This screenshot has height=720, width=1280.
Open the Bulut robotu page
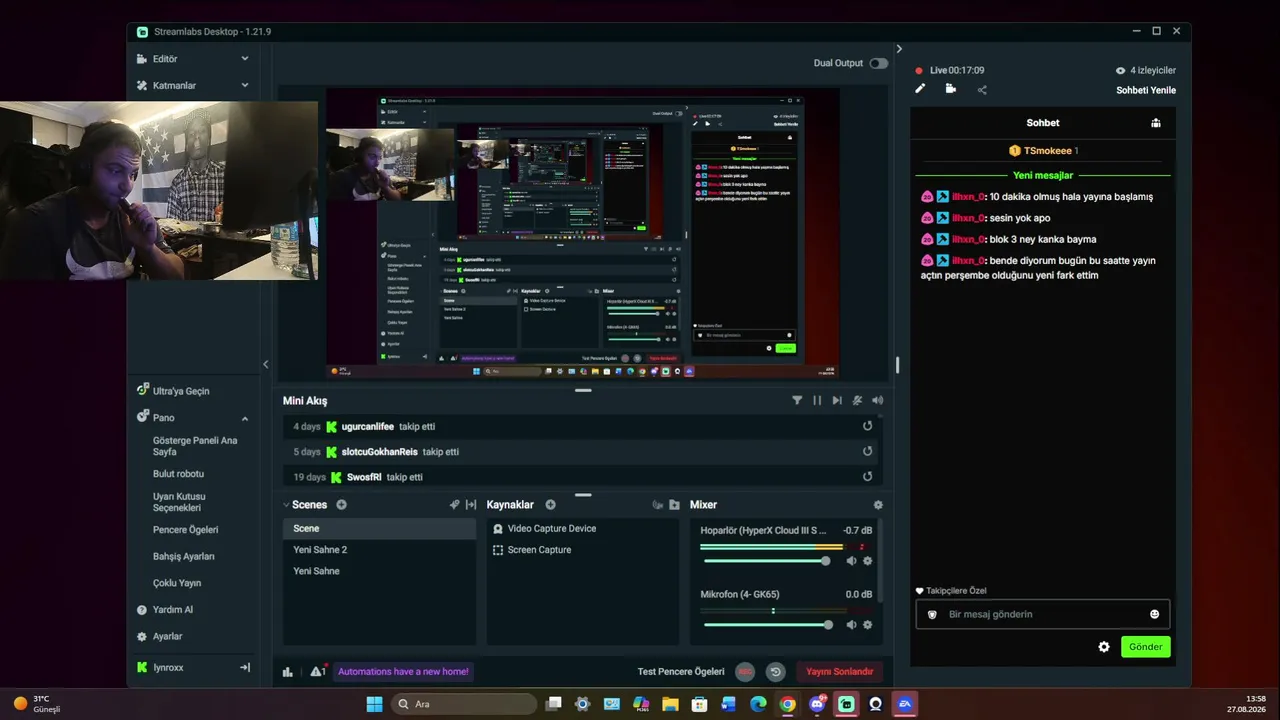coord(178,474)
